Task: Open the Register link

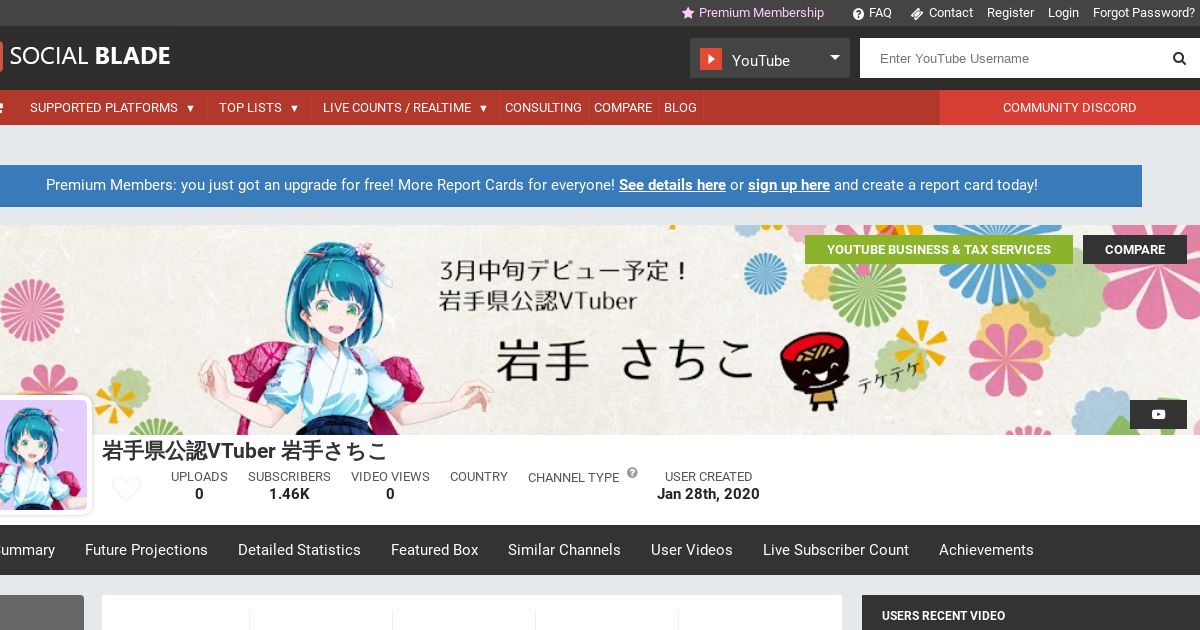Action: click(1010, 13)
